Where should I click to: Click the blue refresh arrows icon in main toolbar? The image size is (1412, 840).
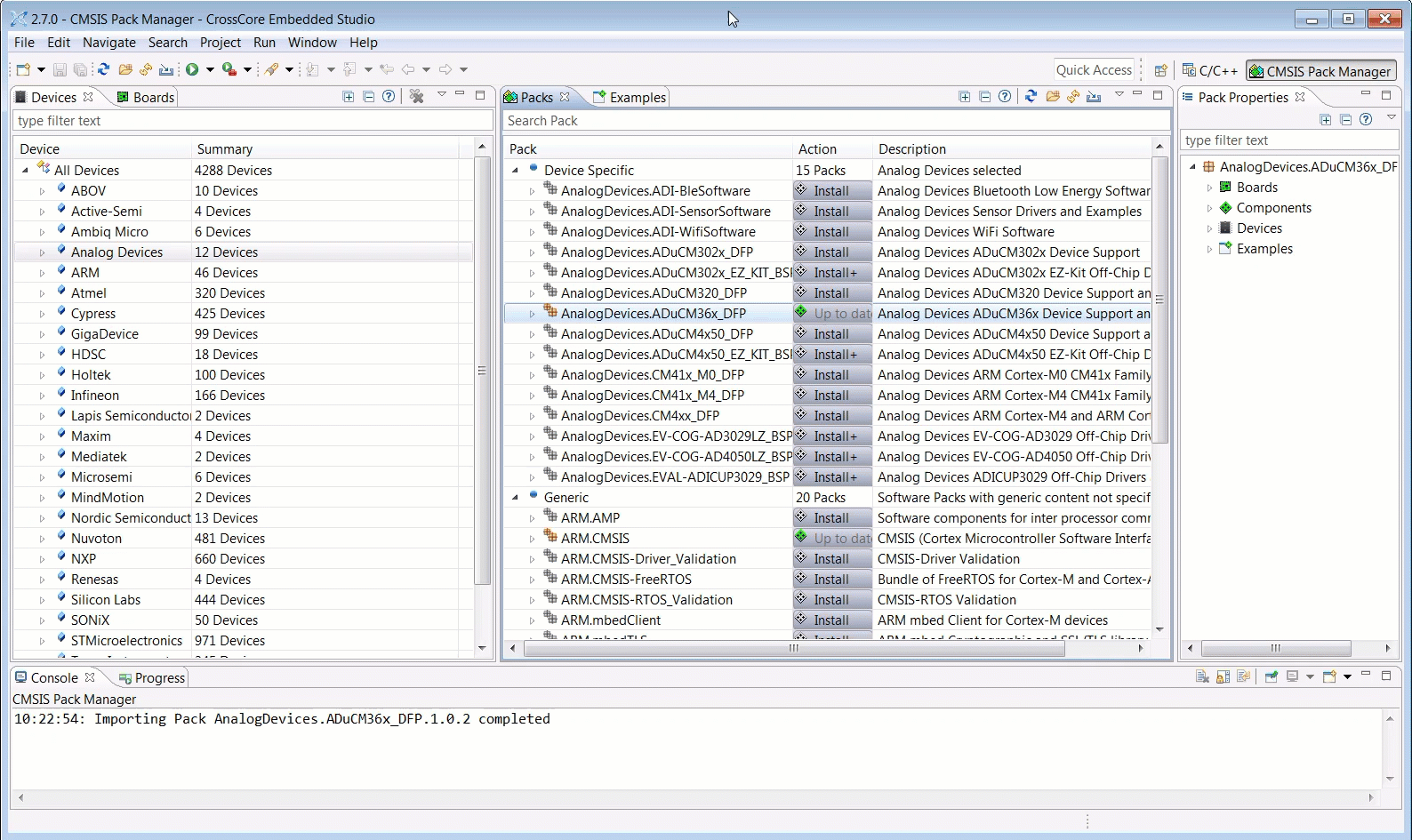pyautogui.click(x=104, y=69)
